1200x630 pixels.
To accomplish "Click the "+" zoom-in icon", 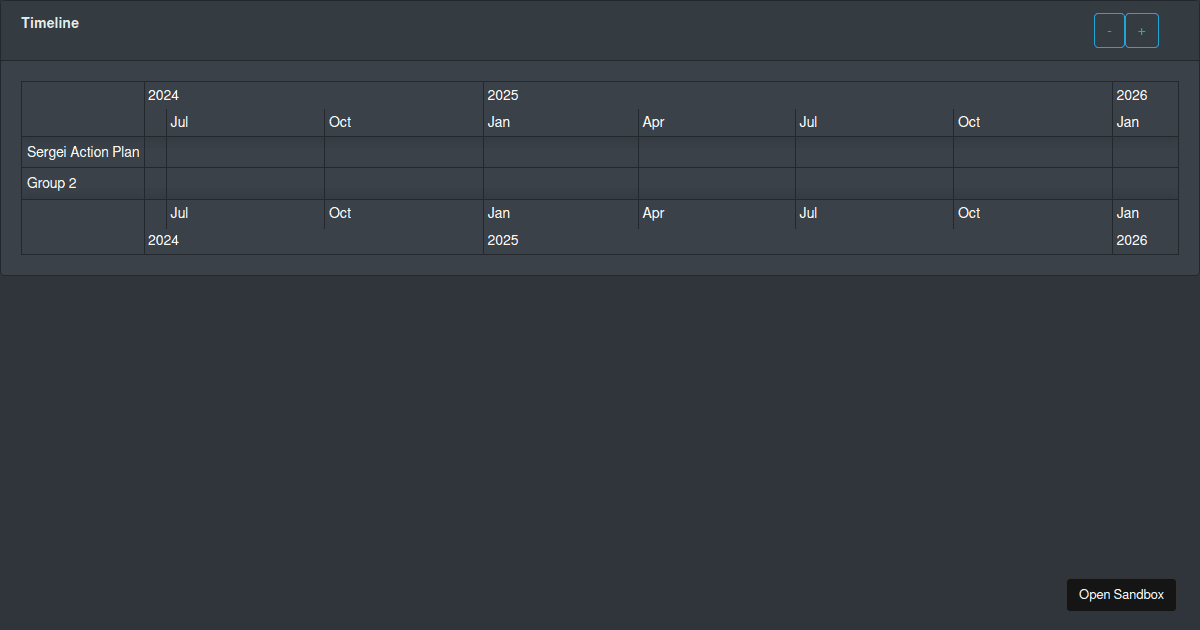I will point(1141,30).
